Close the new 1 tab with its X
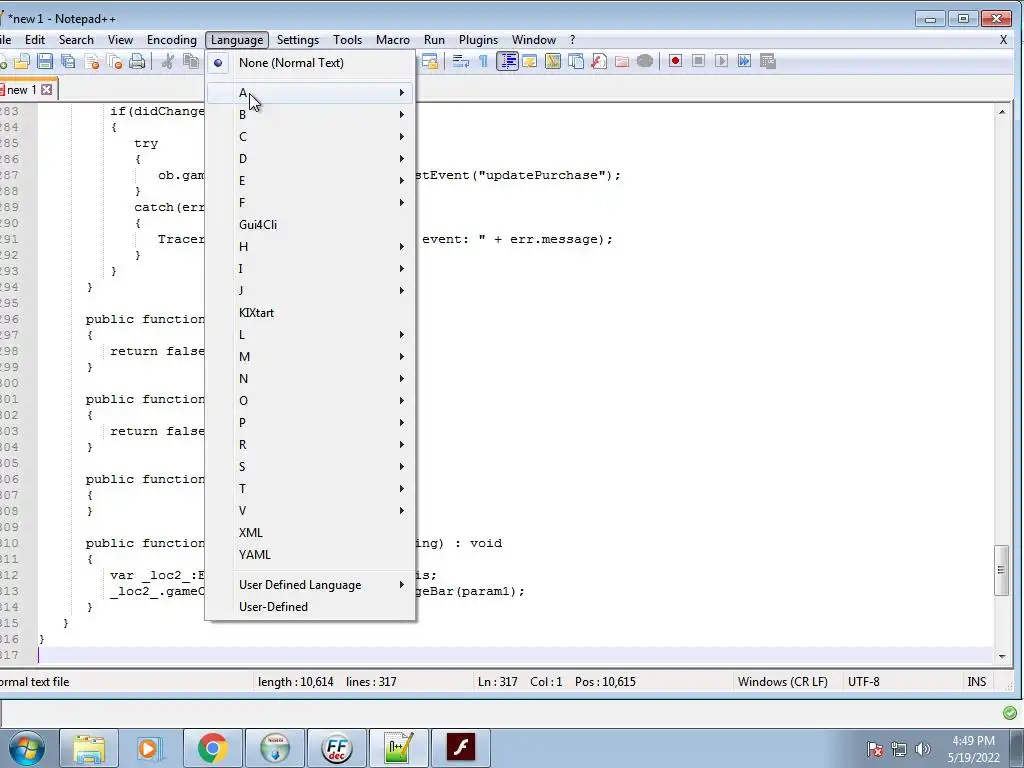The image size is (1024, 768). 46,89
